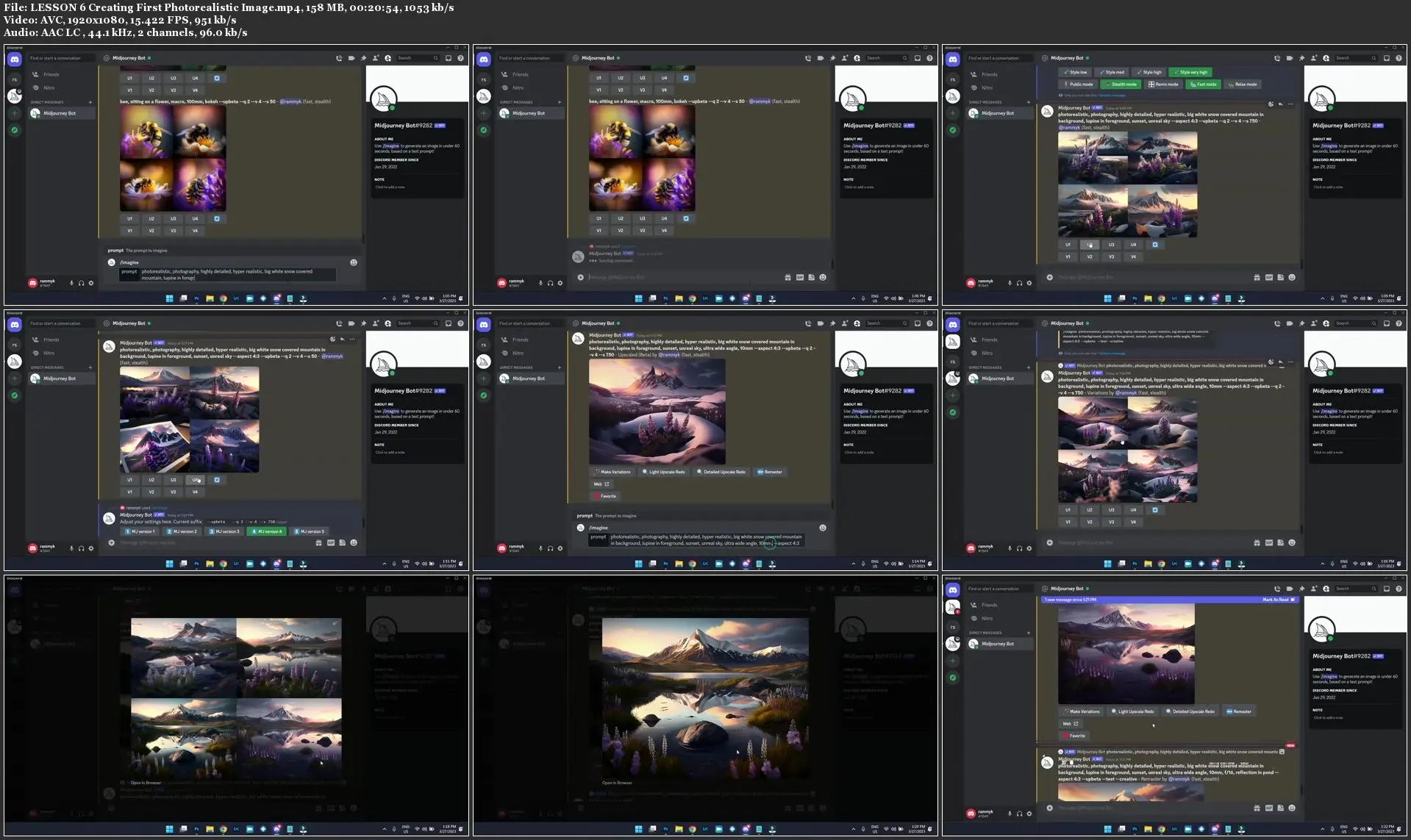The height and width of the screenshot is (840, 1411).
Task: Choose MJ version 4
Action: click(267, 531)
